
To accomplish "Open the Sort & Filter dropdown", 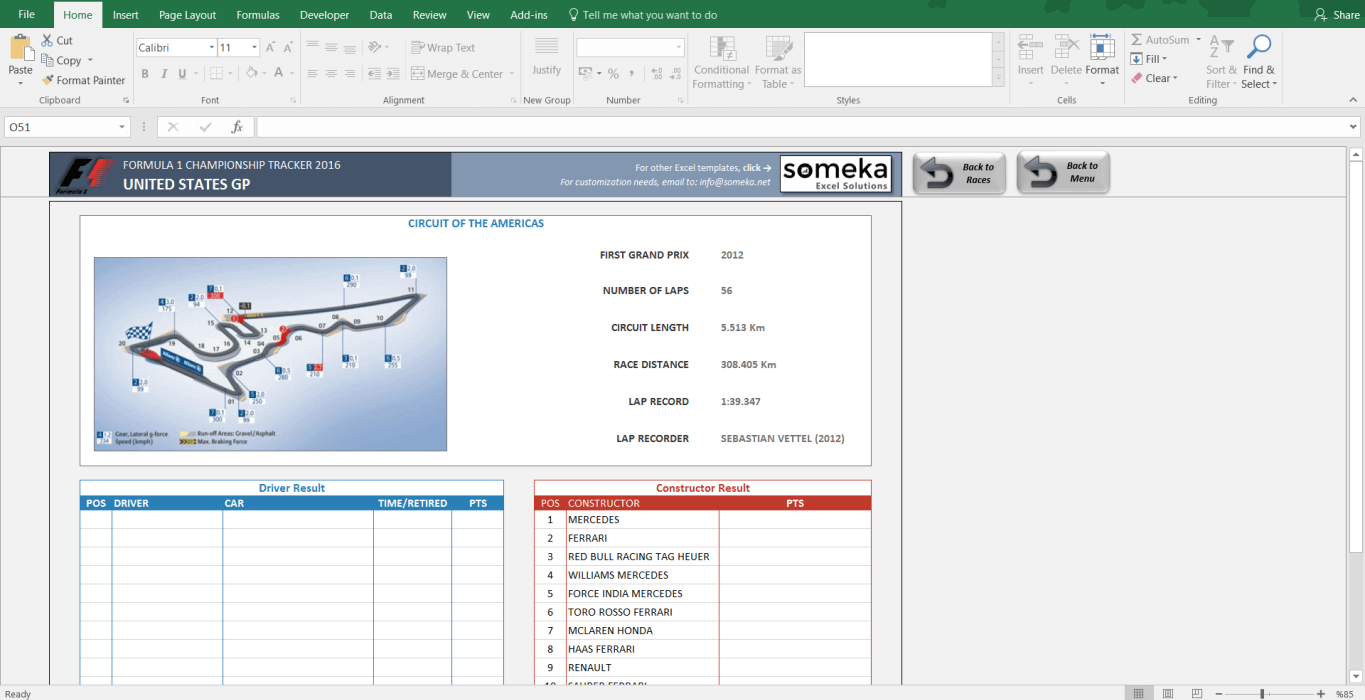I will tap(1221, 62).
